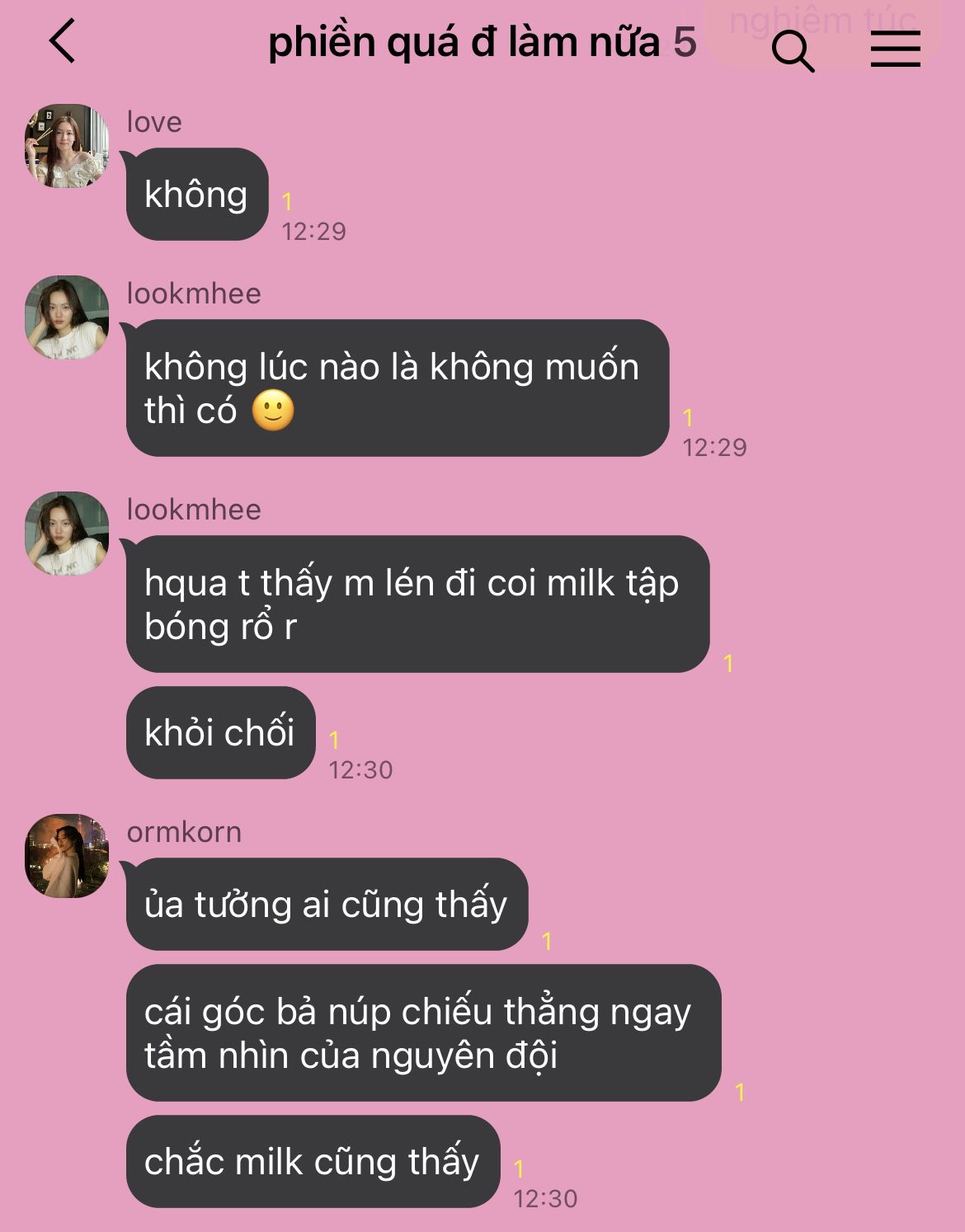This screenshot has width=965, height=1232.
Task: Tap the 'chắc milk cũng thấy' bubble
Action: pyautogui.click(x=313, y=1162)
